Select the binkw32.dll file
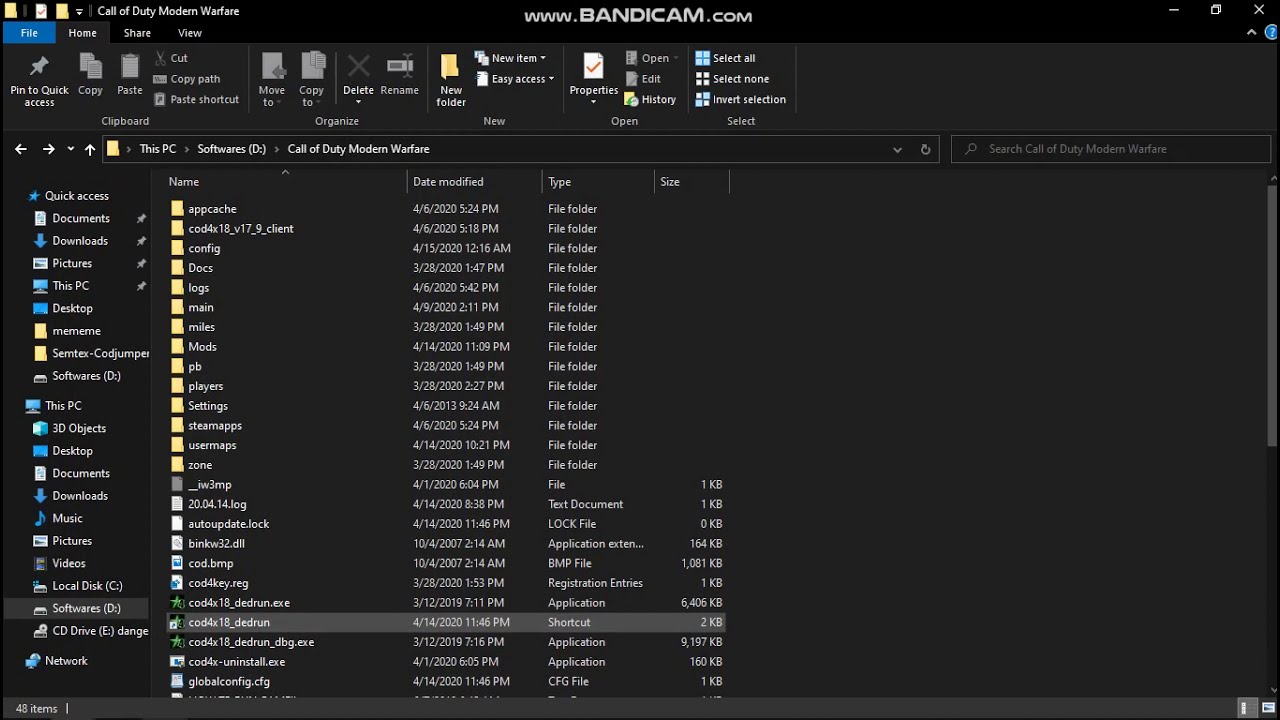The image size is (1280, 720). coord(216,544)
